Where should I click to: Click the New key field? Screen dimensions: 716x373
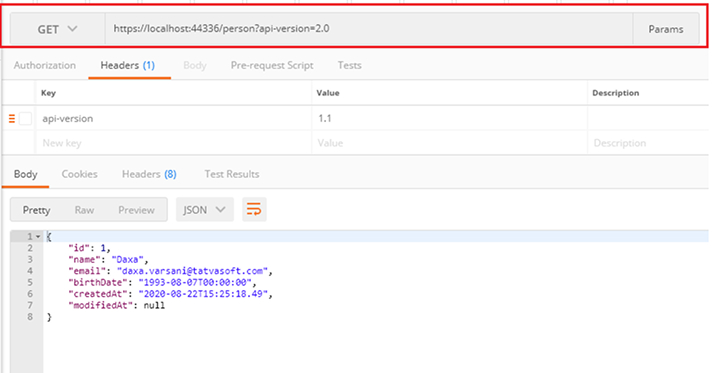(174, 143)
